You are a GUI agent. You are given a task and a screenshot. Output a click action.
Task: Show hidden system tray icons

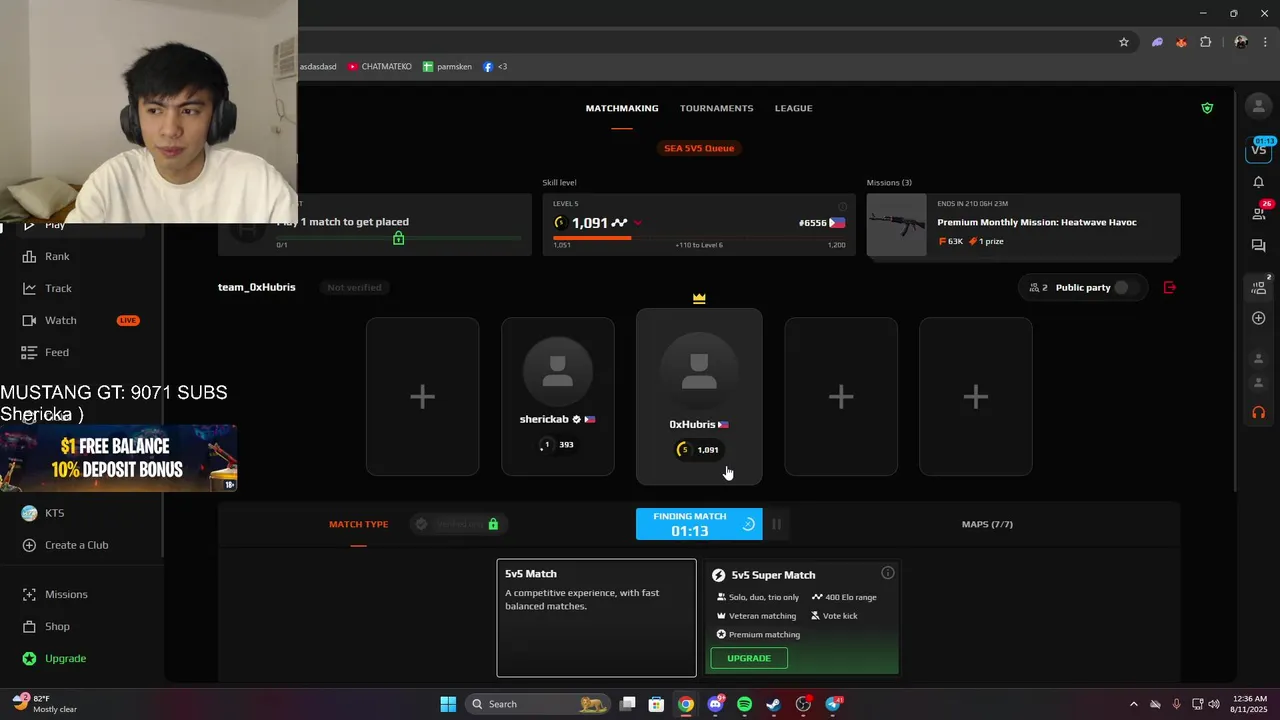coord(1133,704)
